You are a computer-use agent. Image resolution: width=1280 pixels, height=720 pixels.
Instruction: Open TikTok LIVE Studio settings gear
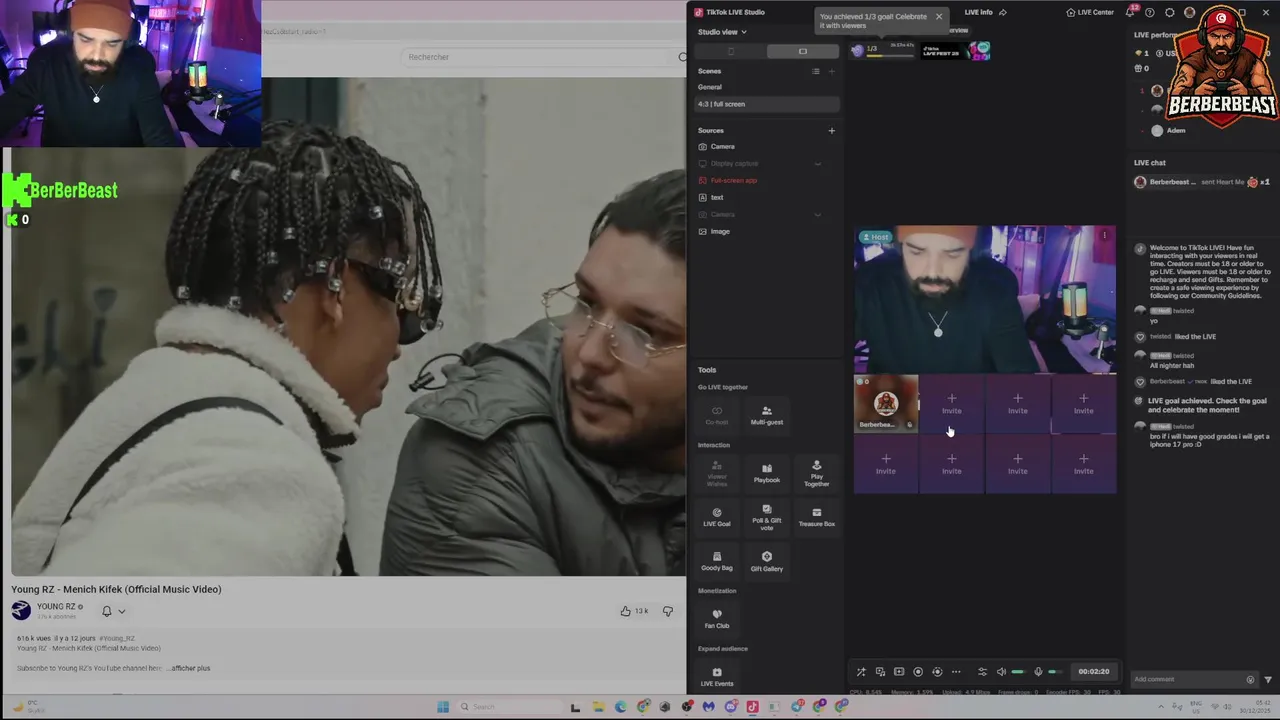pos(1170,12)
